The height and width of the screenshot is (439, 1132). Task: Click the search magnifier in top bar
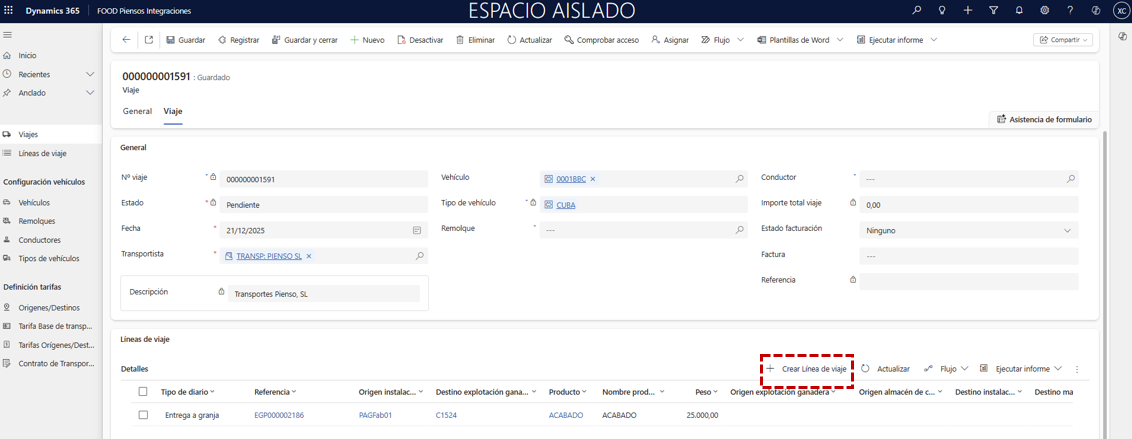[x=917, y=10]
